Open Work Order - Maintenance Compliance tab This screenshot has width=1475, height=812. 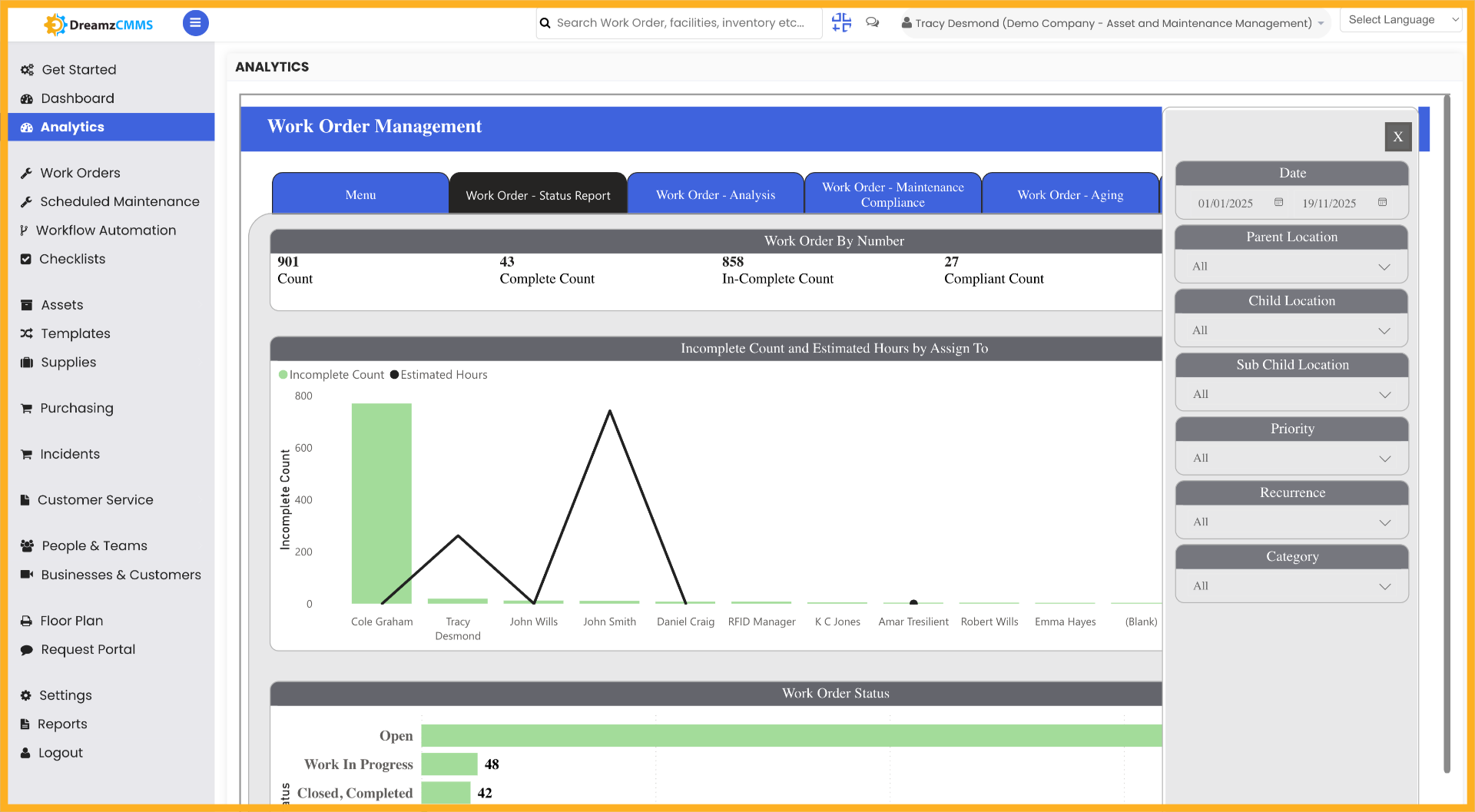tap(893, 194)
